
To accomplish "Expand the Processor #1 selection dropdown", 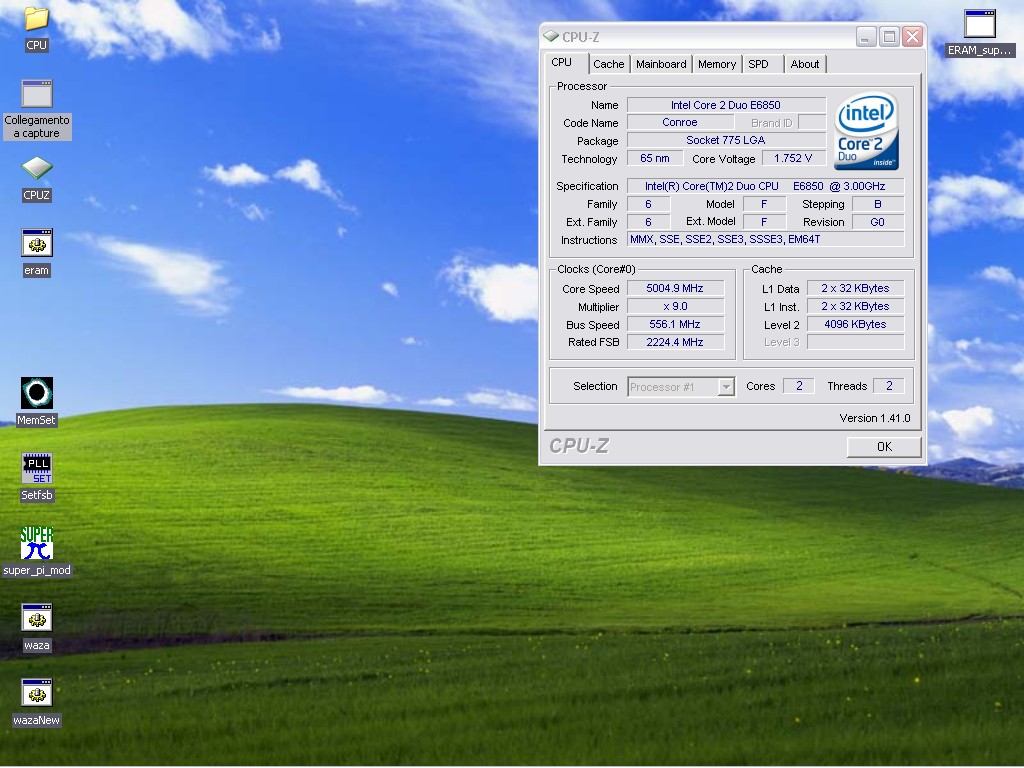I will tap(726, 387).
